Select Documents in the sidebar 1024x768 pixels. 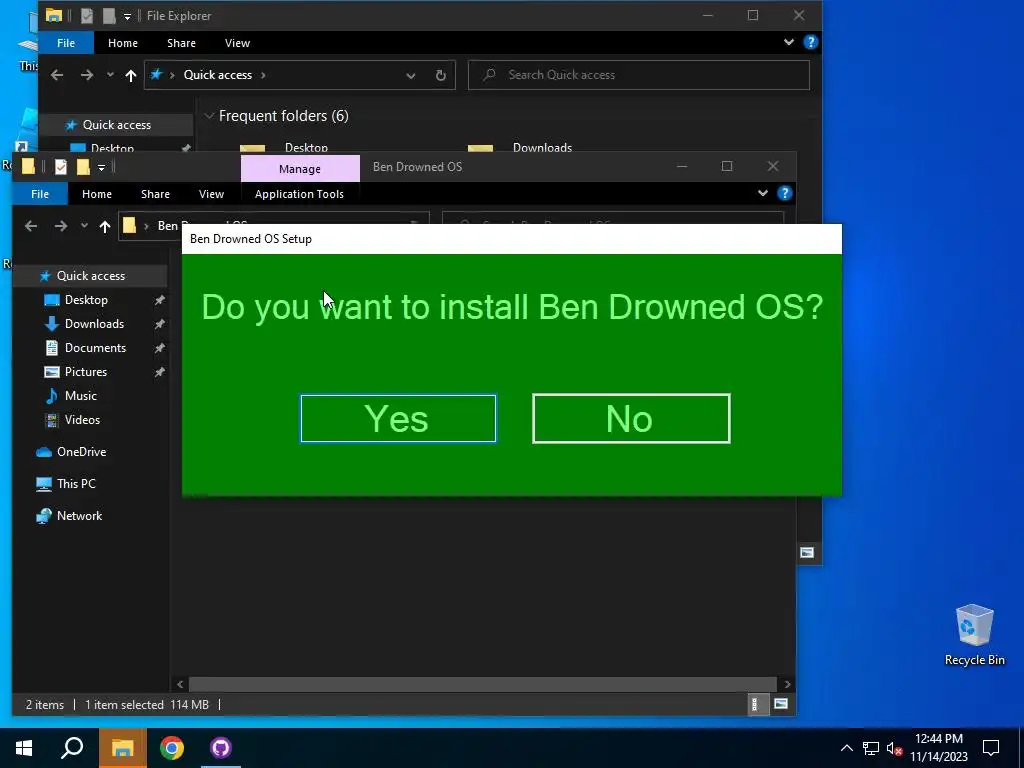(95, 348)
